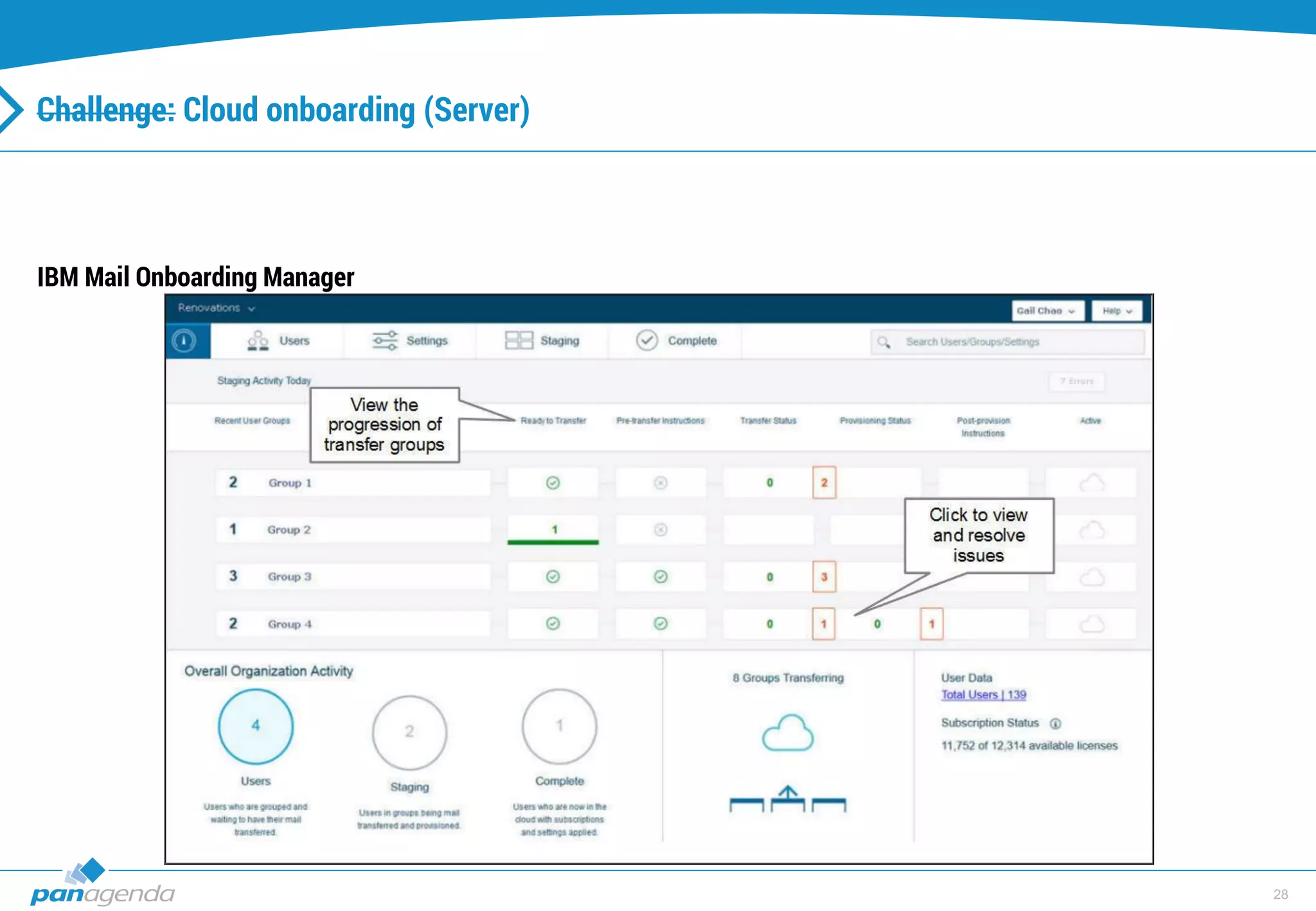Click the Provisioning Status column header
Image resolution: width=1316 pixels, height=911 pixels.
(875, 421)
